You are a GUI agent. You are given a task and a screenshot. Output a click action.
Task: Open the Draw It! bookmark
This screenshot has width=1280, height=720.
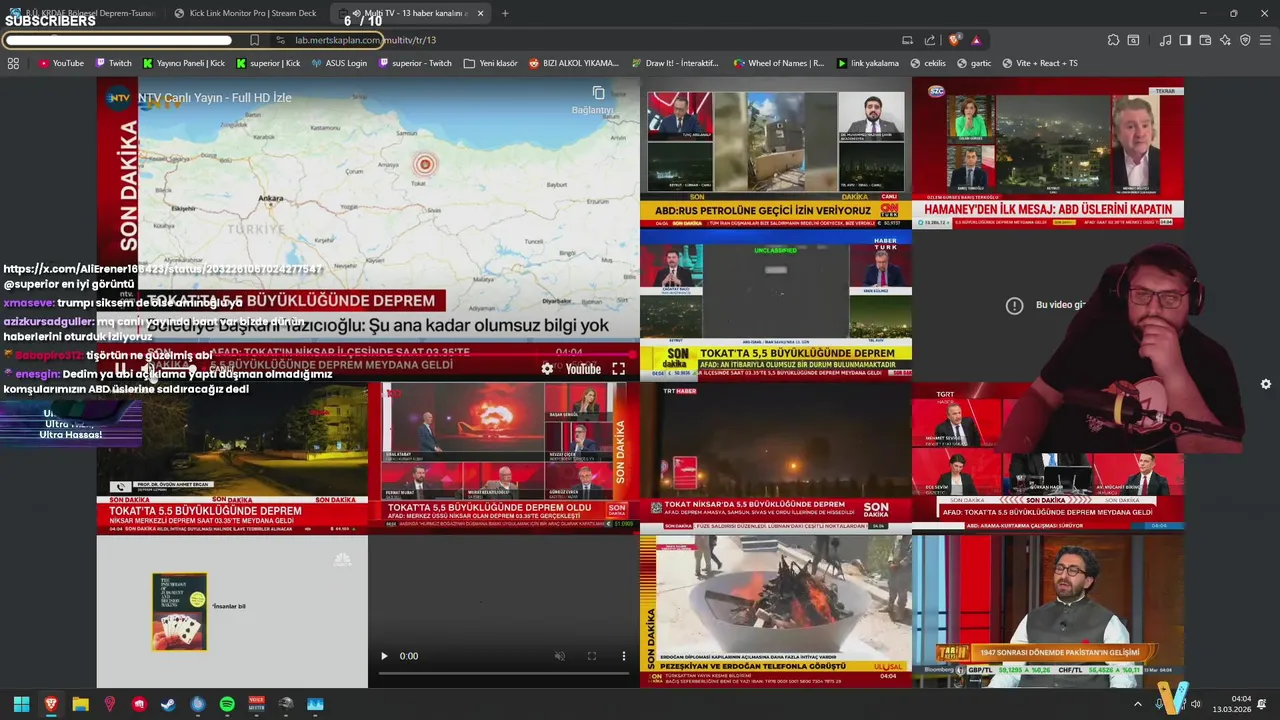click(x=675, y=63)
